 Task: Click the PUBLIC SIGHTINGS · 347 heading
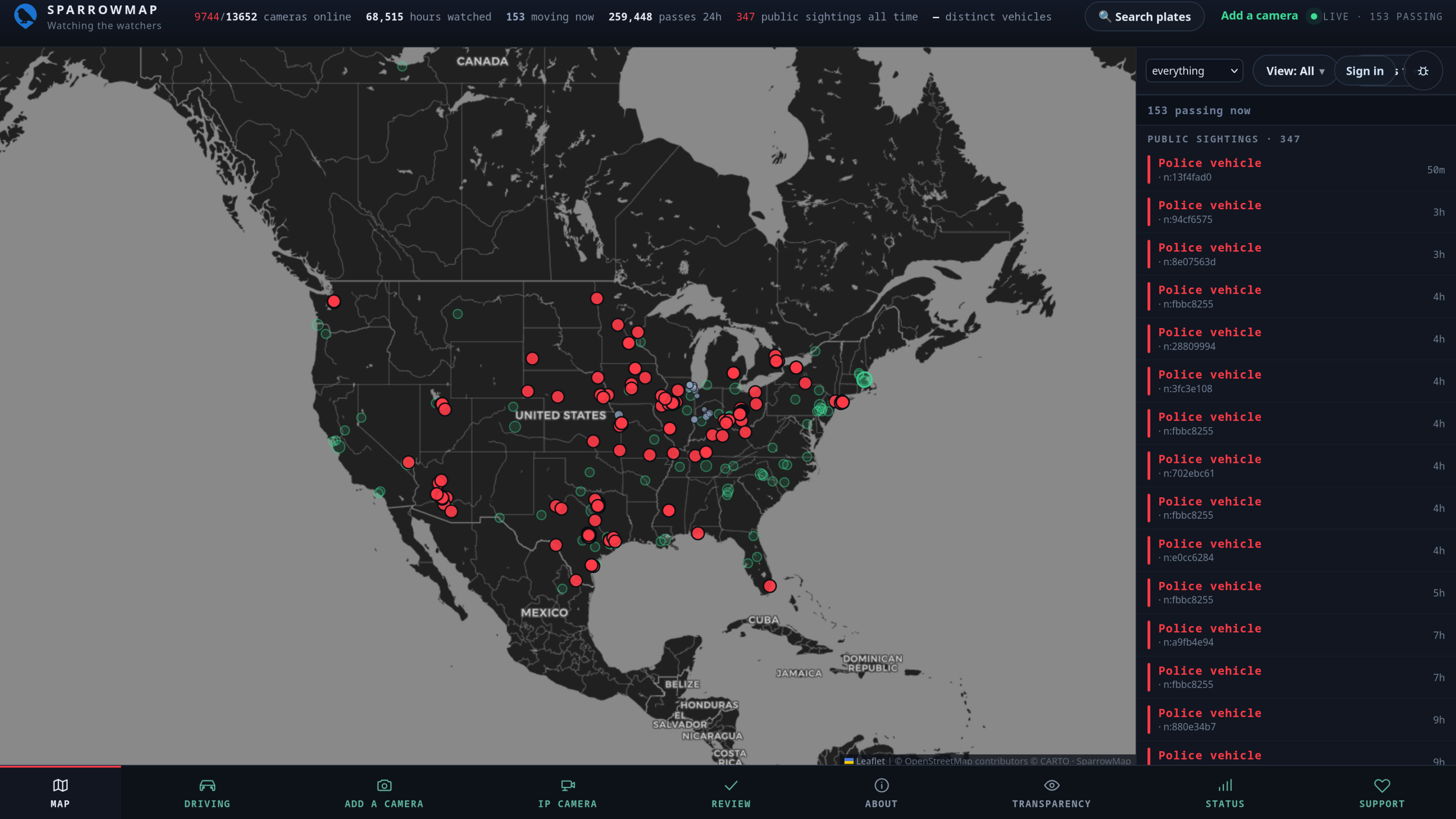(x=1224, y=139)
